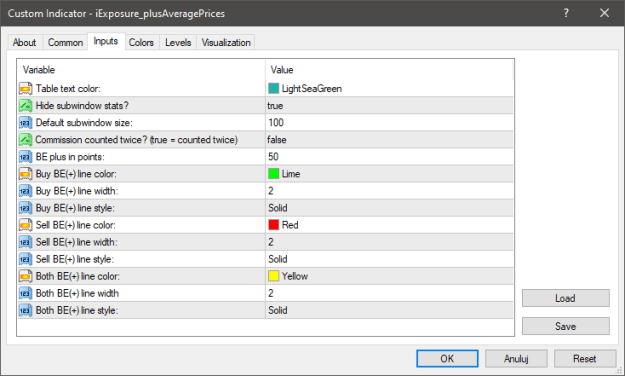This screenshot has height=376, width=625.
Task: Click the integer icon beside Sell BE(+) line width
Action: (x=25, y=242)
